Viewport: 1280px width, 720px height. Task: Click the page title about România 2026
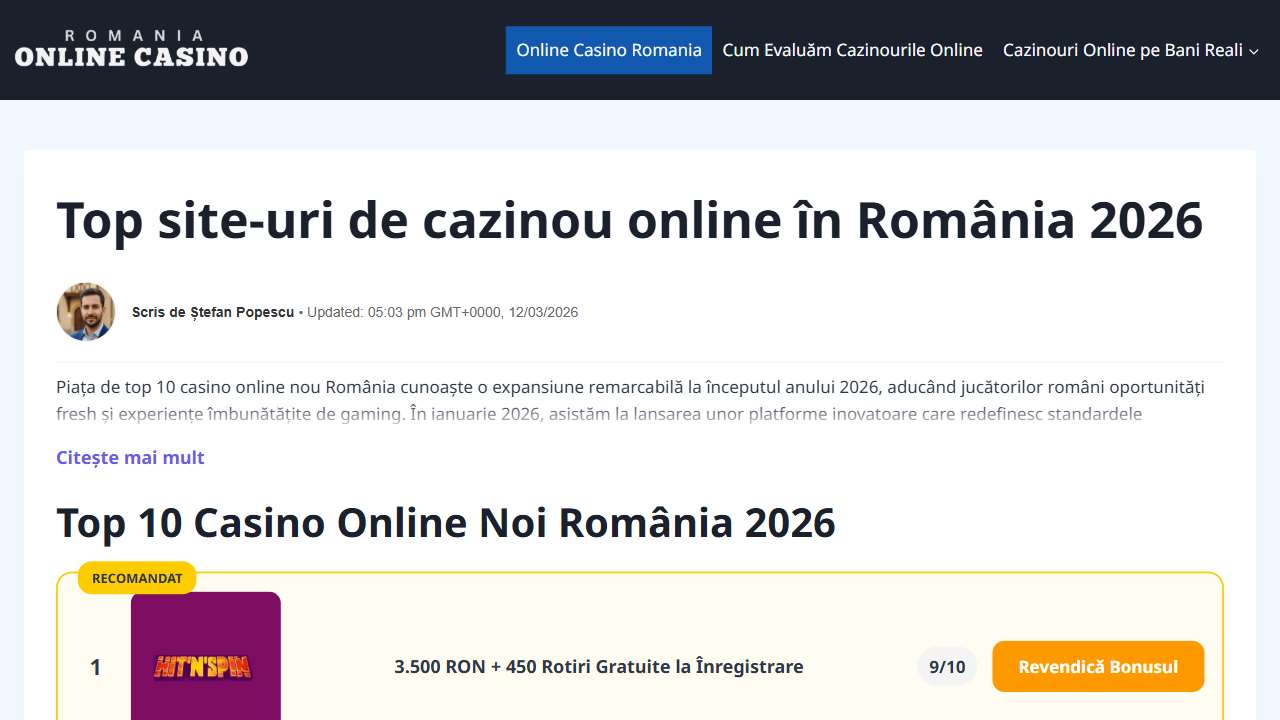point(629,220)
